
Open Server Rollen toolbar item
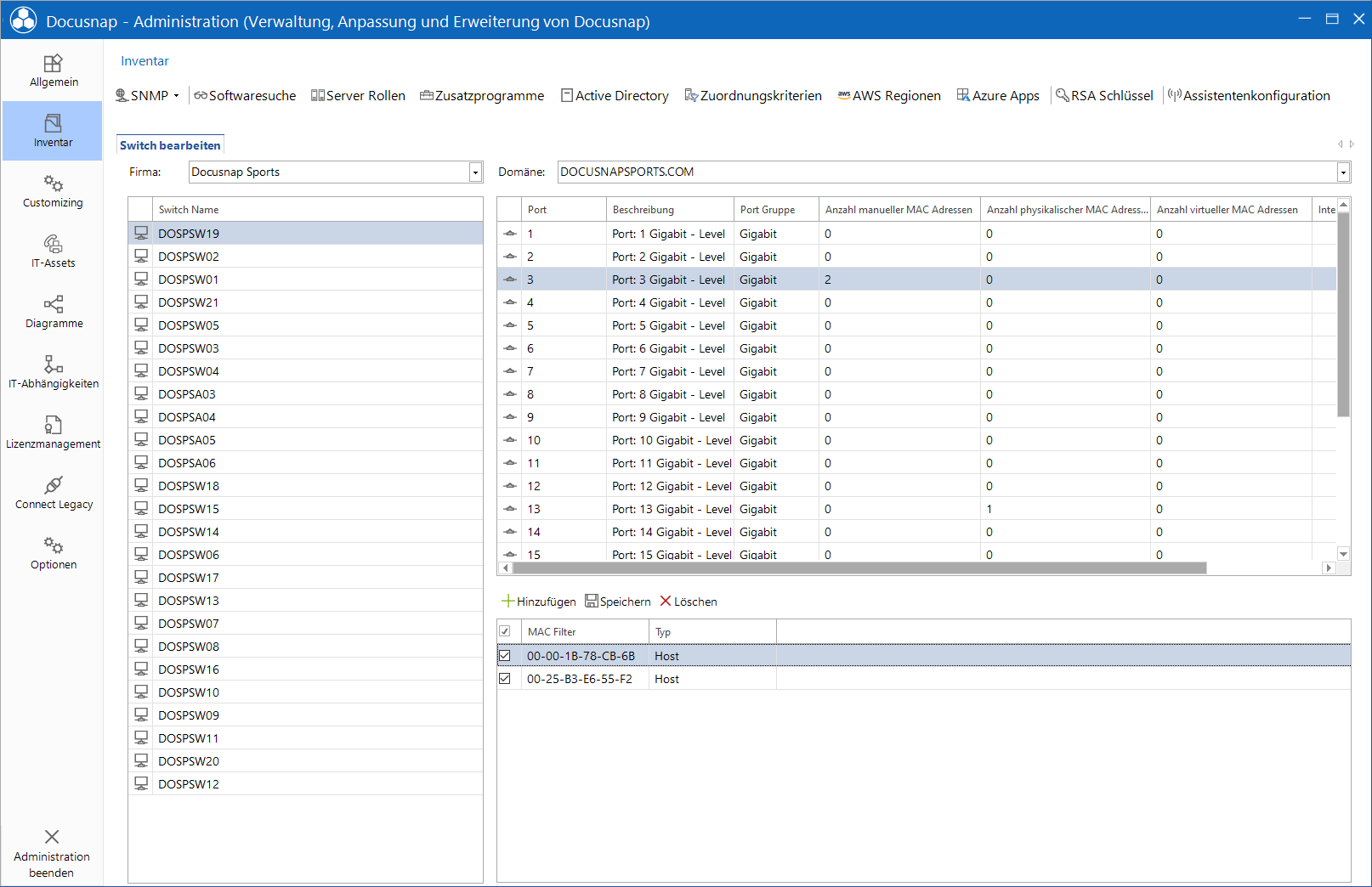point(358,96)
